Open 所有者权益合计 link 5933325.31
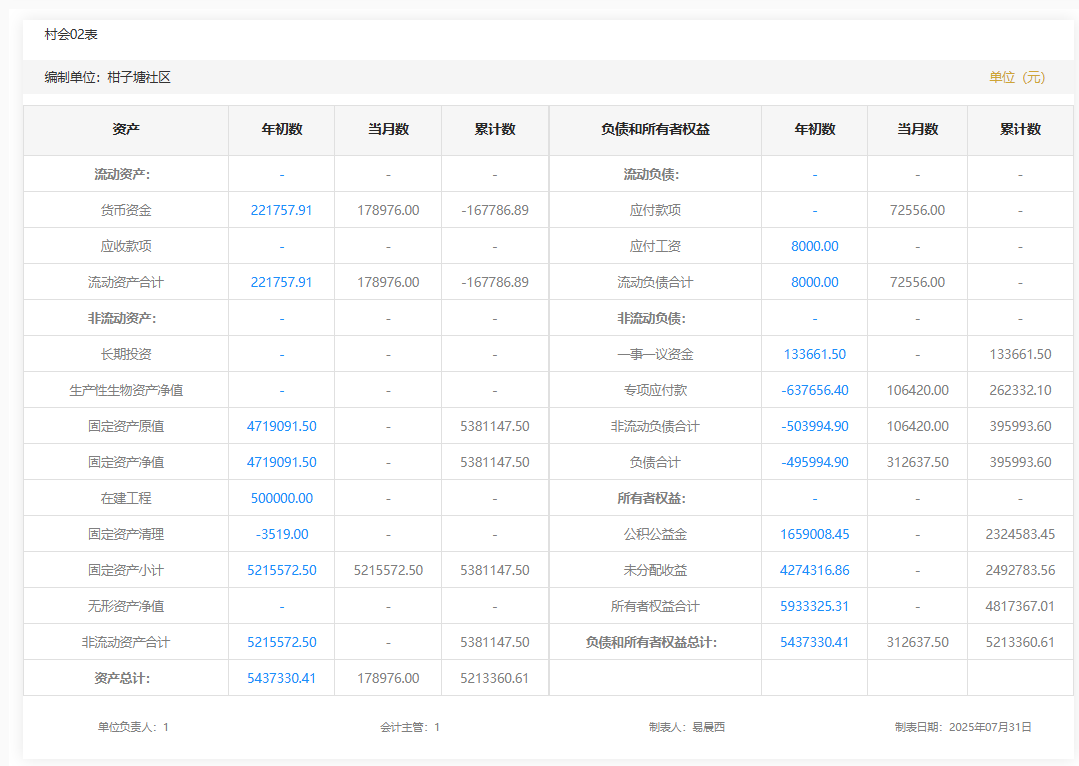 [814, 606]
